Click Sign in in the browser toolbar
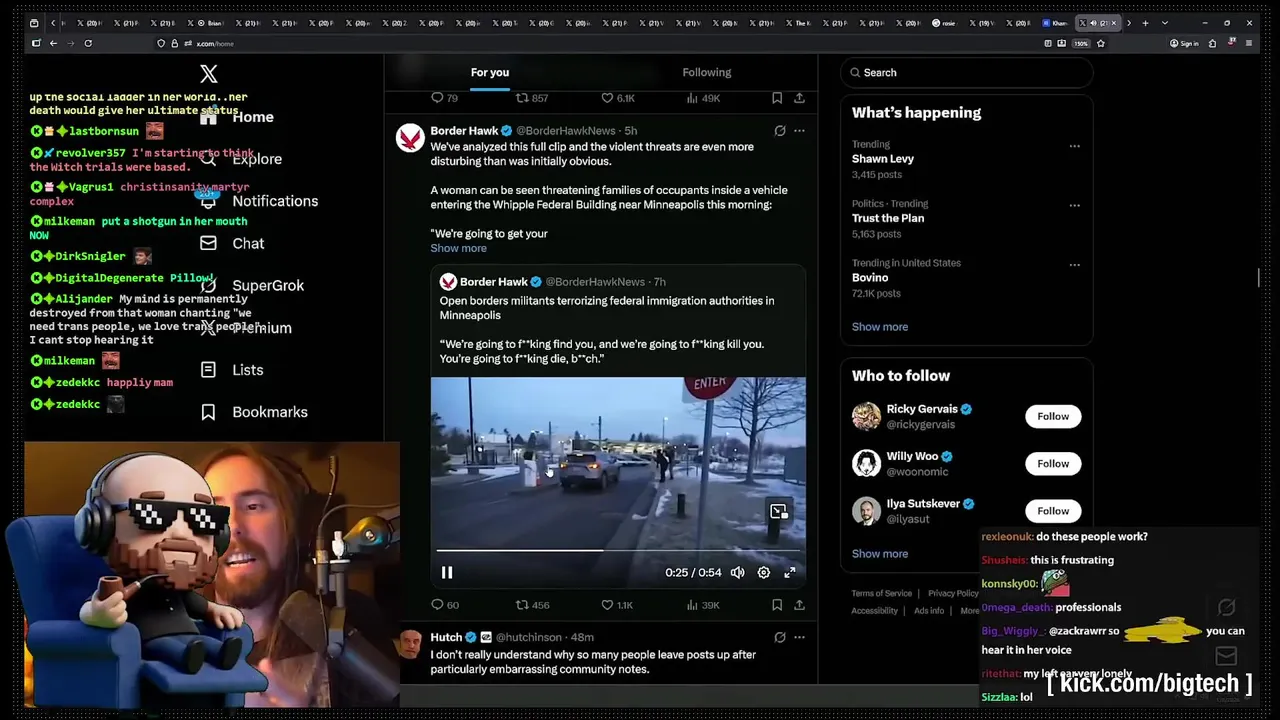1280x720 pixels. coord(1184,43)
